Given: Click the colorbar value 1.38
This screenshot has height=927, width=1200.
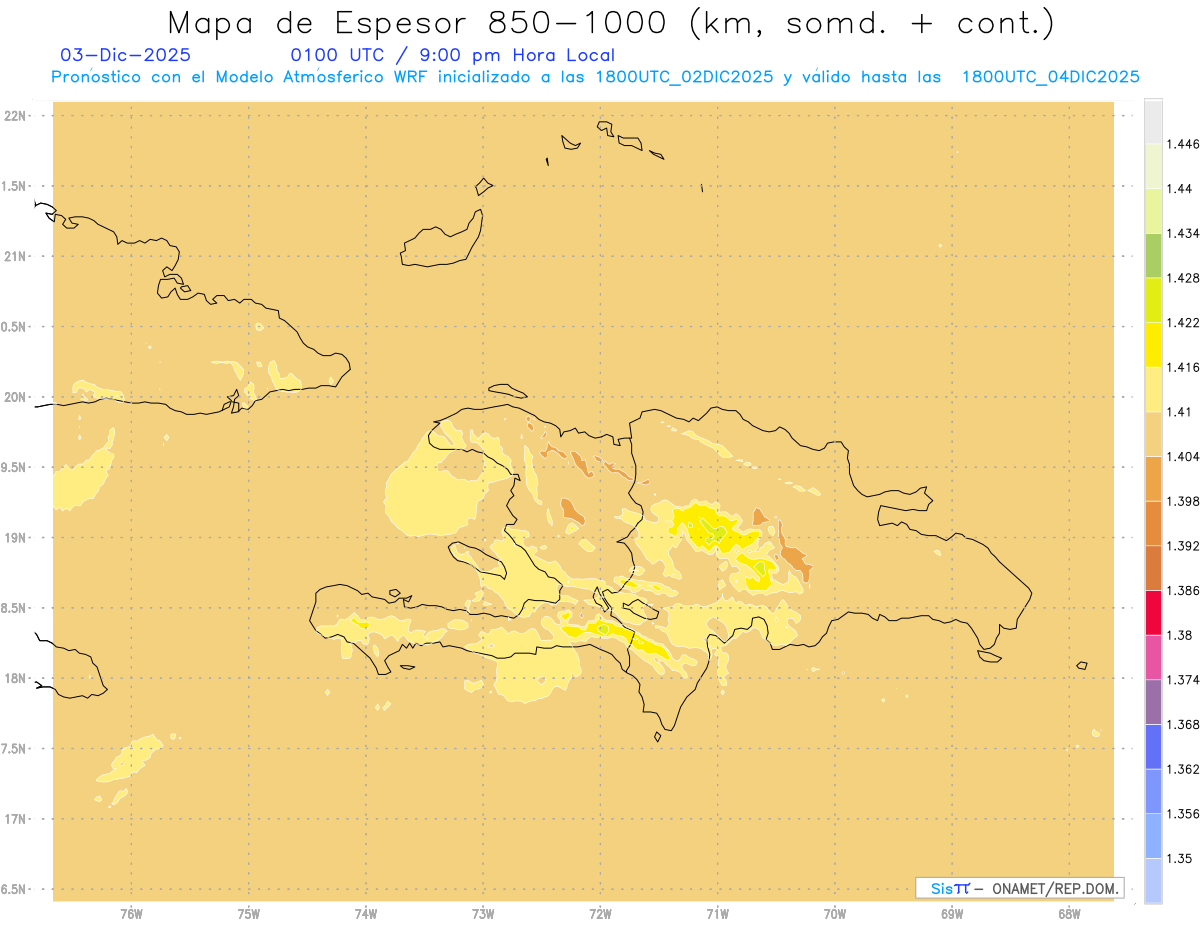Looking at the screenshot, I should point(1179,635).
